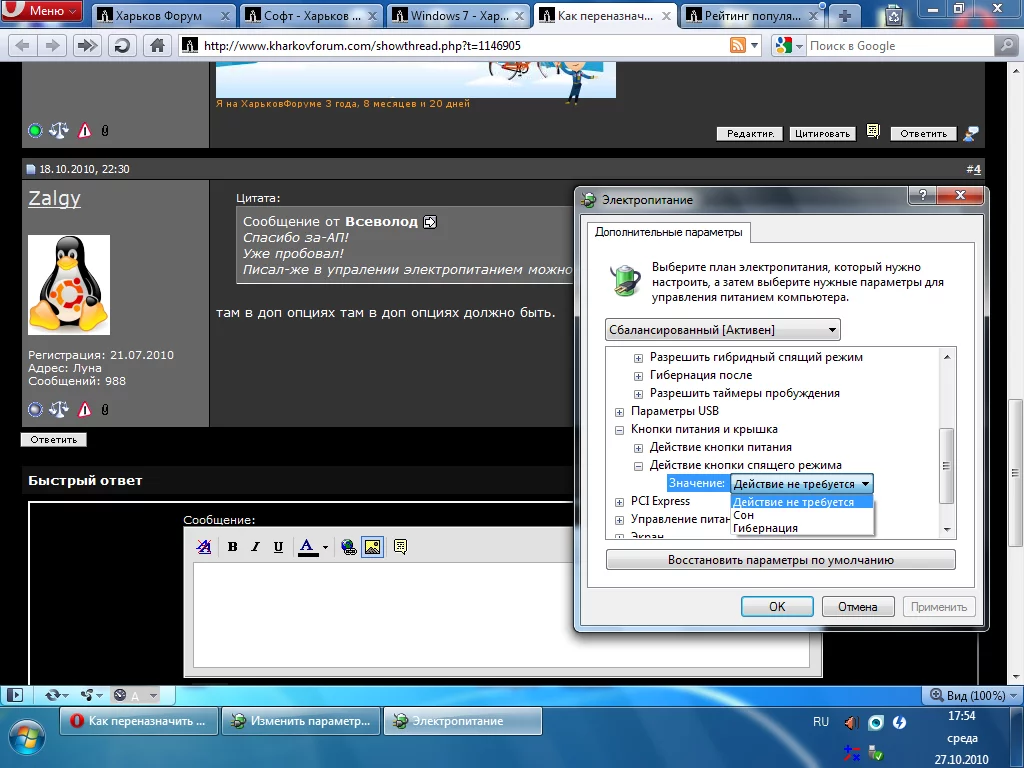Expand Разрешить таймеры пробуждения
This screenshot has width=1024, height=768.
638,394
